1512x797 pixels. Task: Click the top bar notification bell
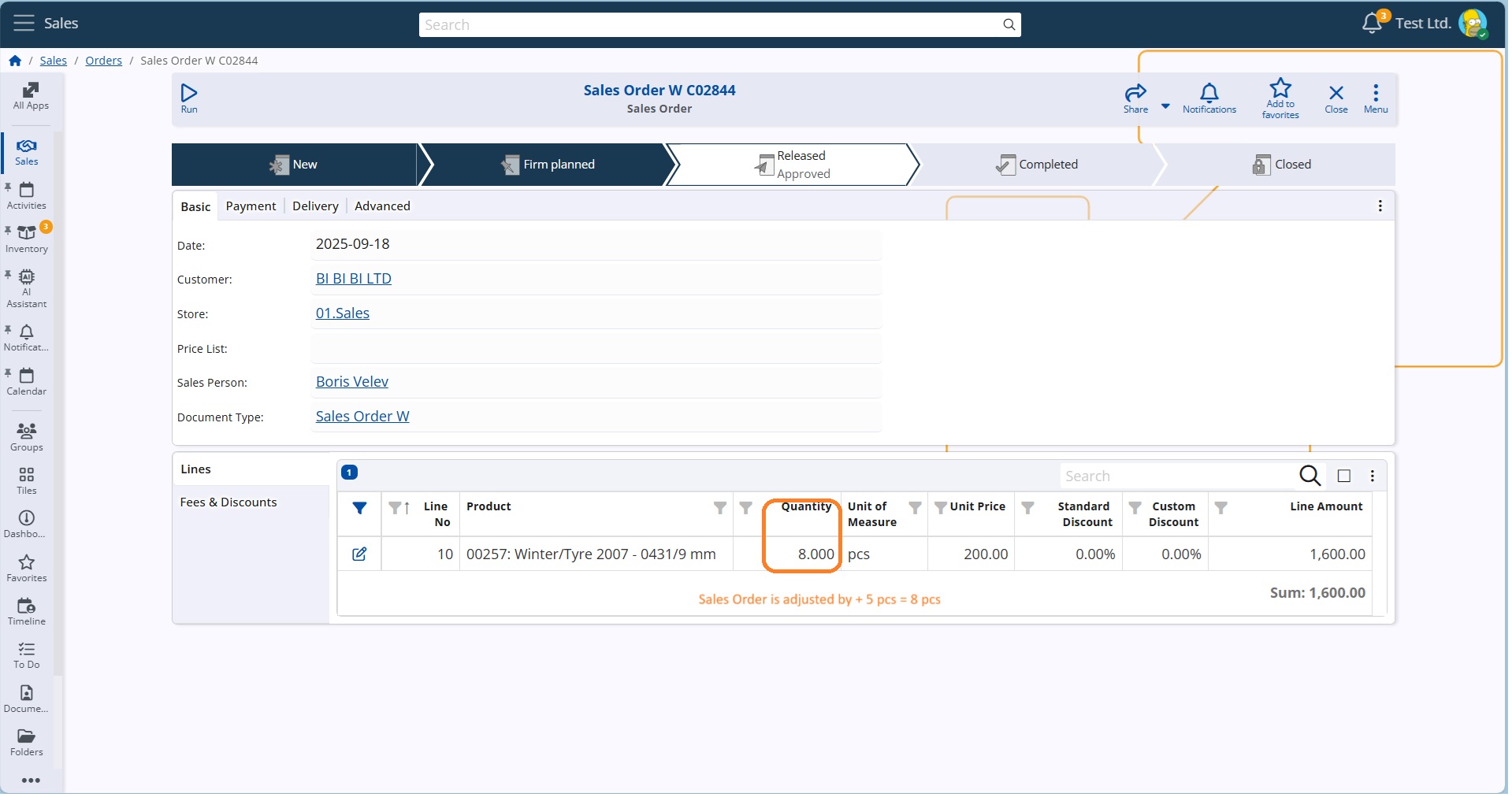(1372, 23)
